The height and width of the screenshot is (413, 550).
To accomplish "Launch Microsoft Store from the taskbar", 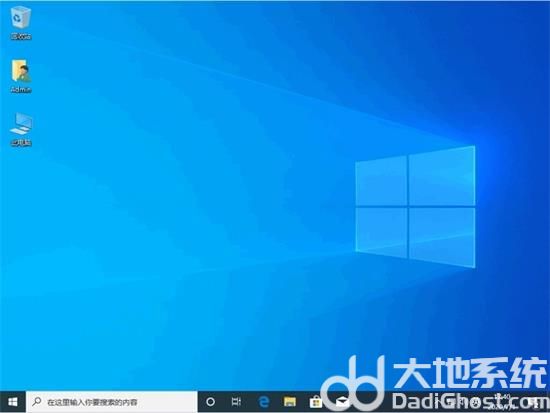I will point(316,402).
